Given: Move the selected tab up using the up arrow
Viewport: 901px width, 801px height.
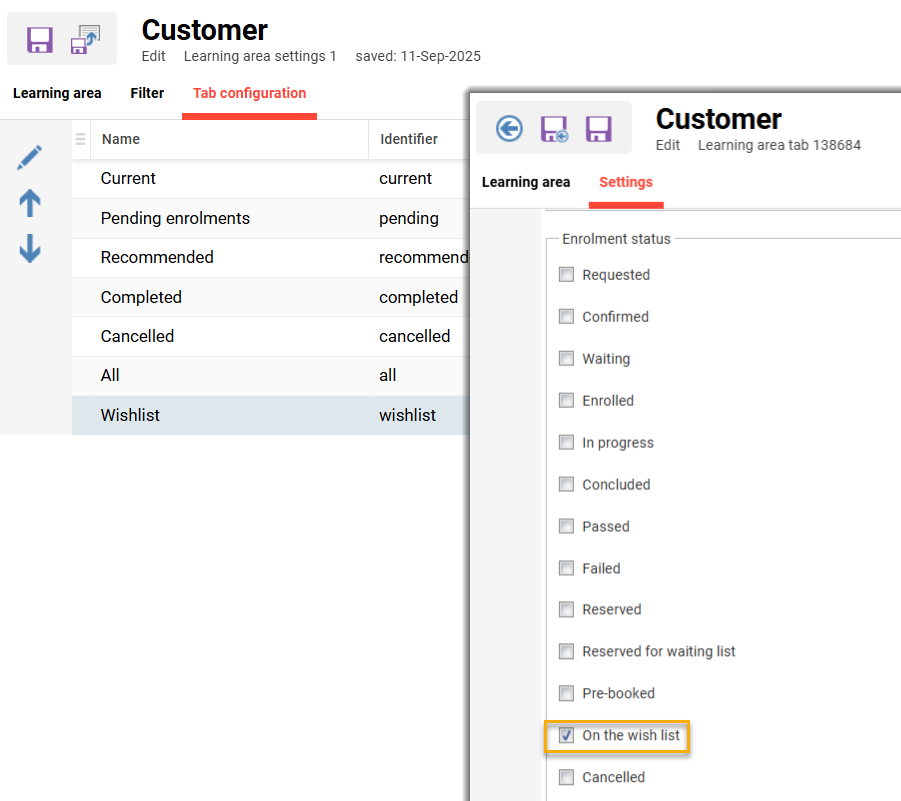Looking at the screenshot, I should (x=29, y=203).
